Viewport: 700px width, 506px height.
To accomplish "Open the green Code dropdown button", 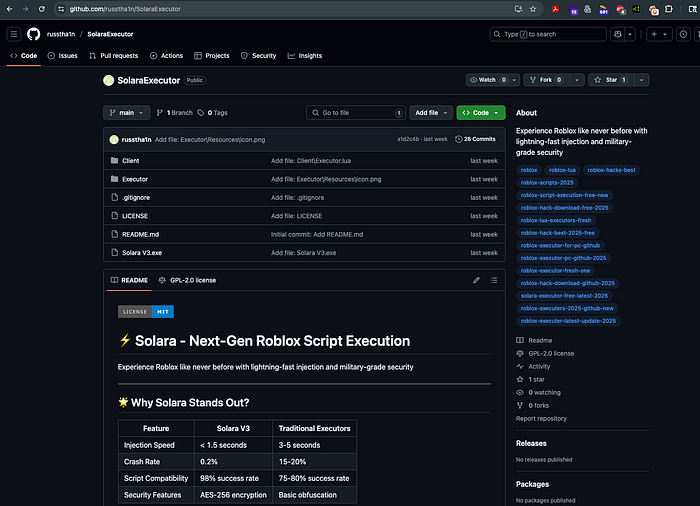I will [x=481, y=113].
